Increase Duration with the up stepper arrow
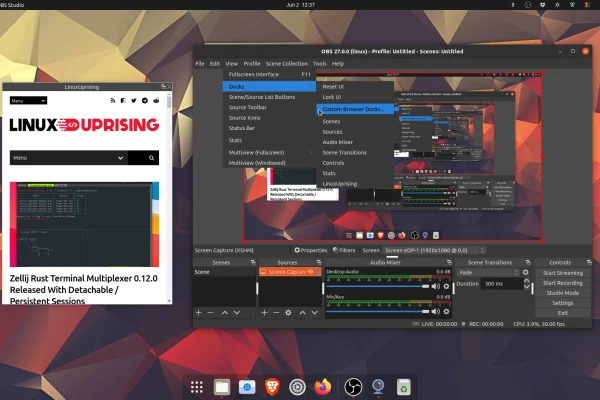Viewport: 600px width, 400px height. [527, 281]
